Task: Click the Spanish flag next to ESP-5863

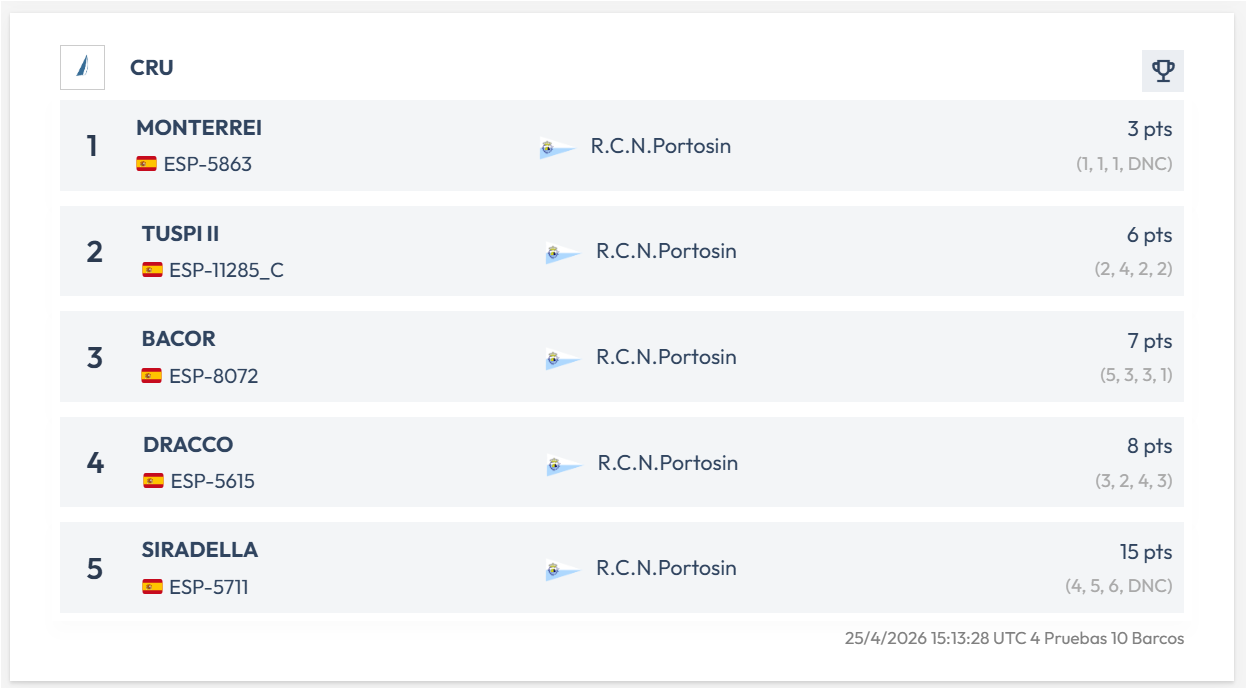Action: 146,164
